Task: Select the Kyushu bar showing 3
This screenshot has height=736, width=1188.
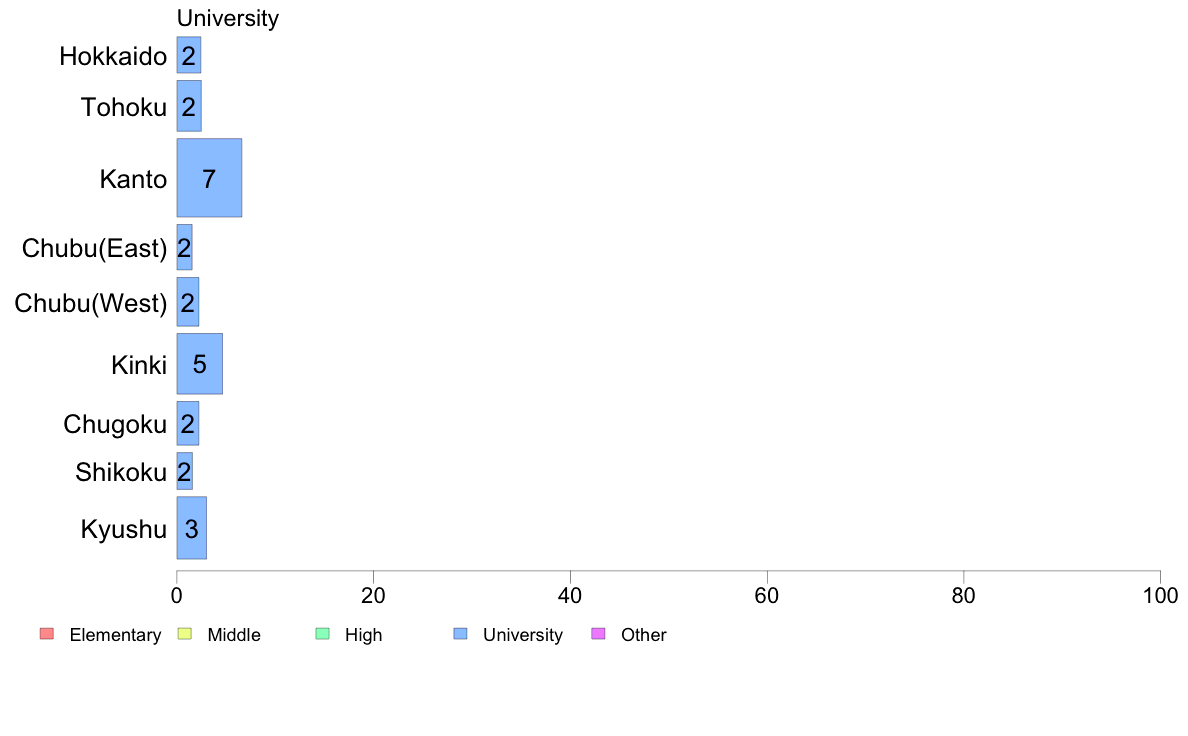Action: [192, 528]
